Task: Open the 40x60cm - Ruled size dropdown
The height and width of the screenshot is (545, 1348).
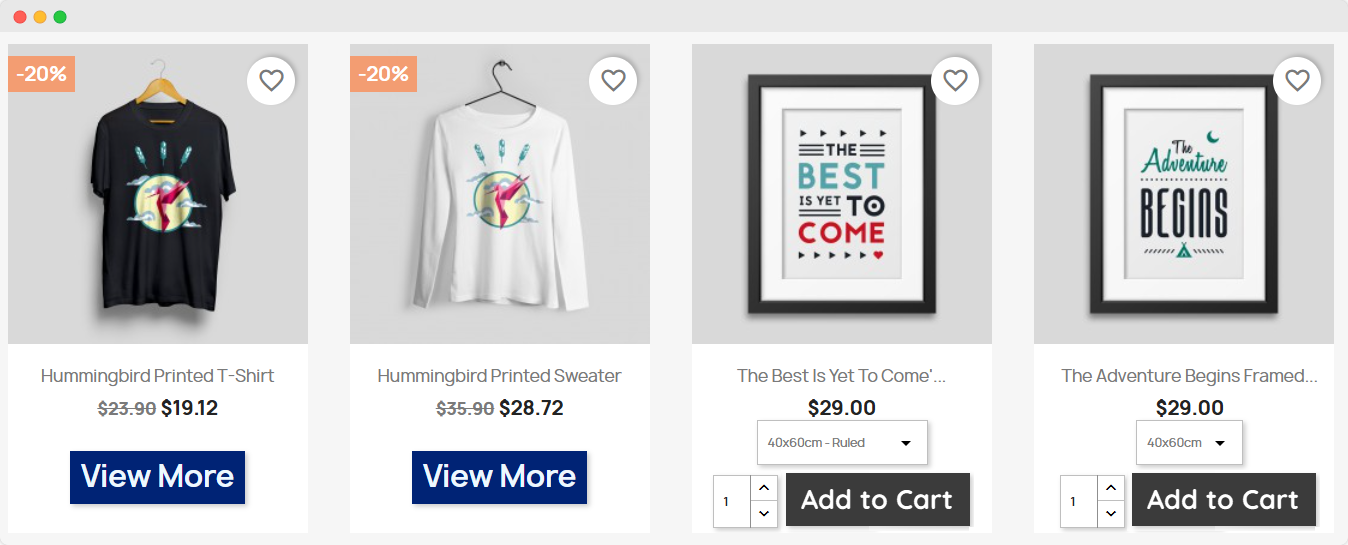Action: (x=842, y=443)
